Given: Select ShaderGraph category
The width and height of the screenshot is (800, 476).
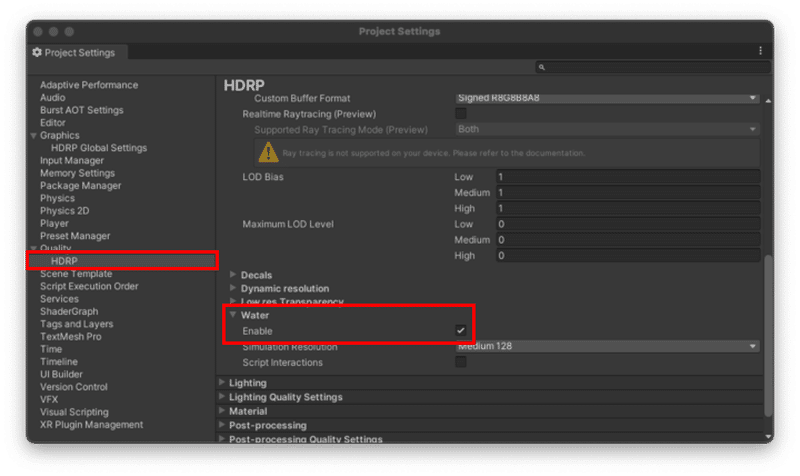Looking at the screenshot, I should [69, 312].
